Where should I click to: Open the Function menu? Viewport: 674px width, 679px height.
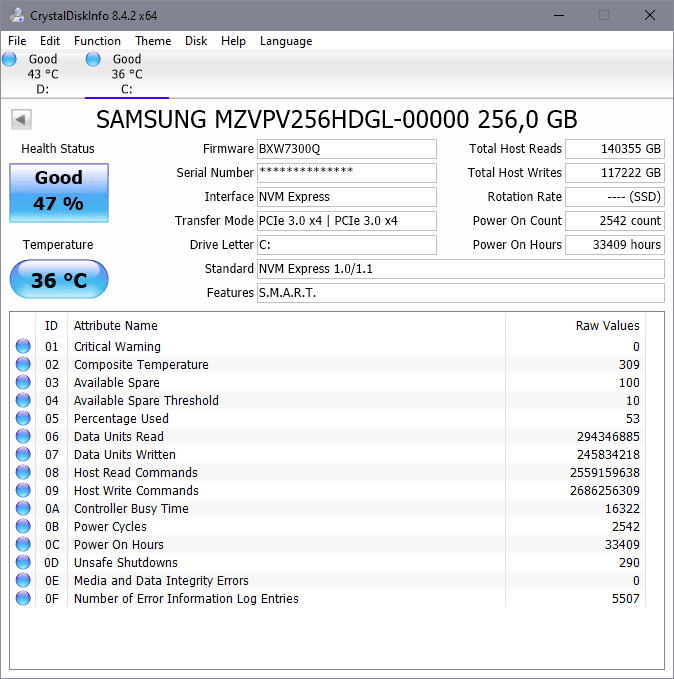[x=97, y=41]
